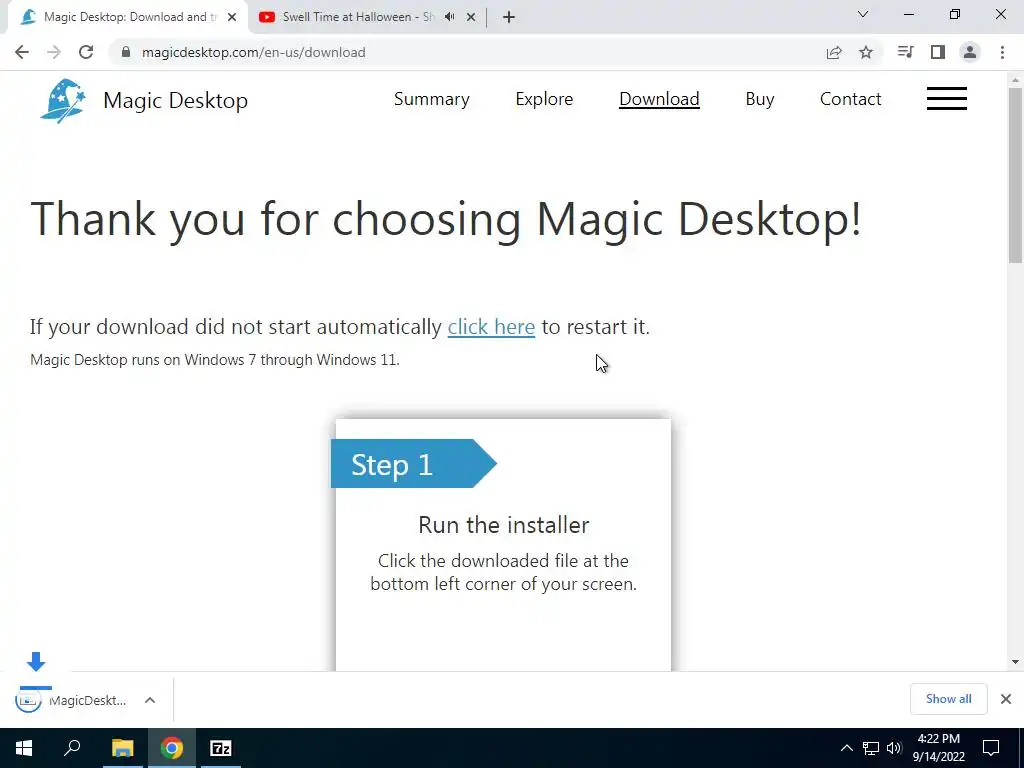1024x768 pixels.
Task: Click the Magic Desktop wizard hat logo
Action: coord(63,101)
